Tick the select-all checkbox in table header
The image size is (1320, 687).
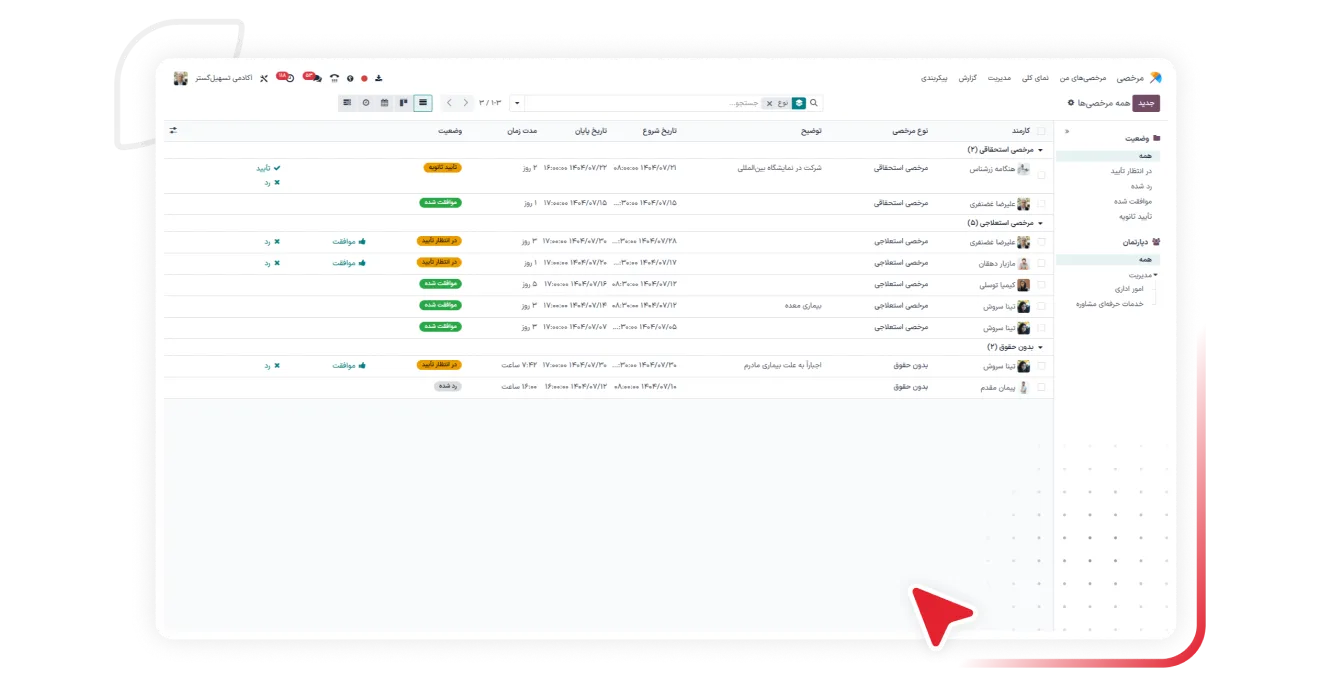click(x=1041, y=131)
